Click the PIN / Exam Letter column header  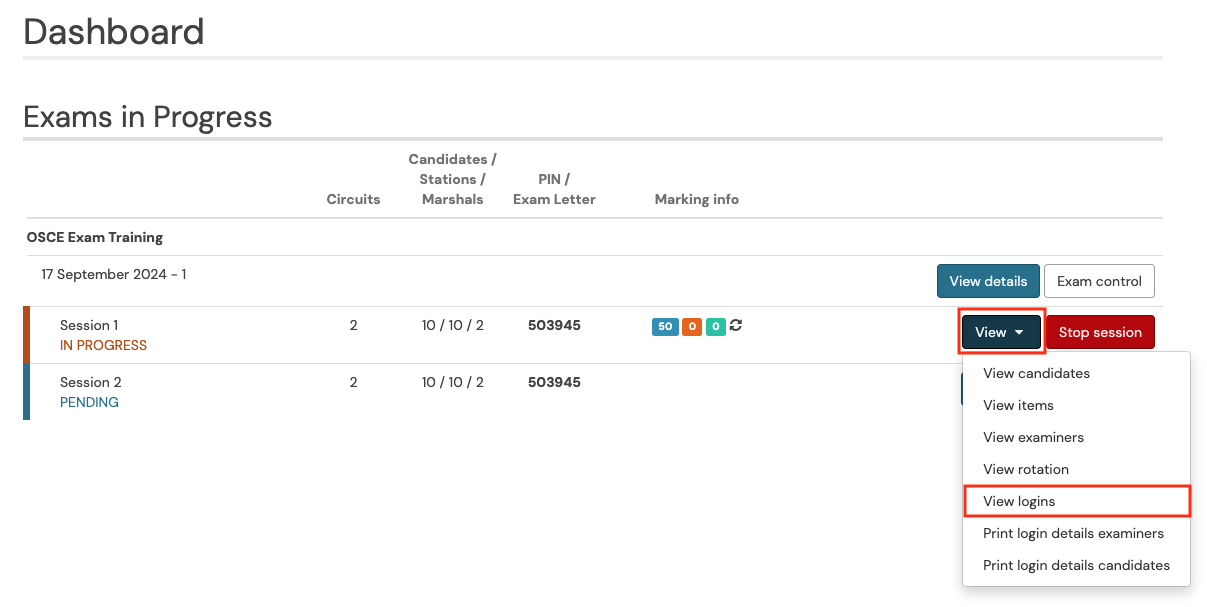pyautogui.click(x=554, y=189)
